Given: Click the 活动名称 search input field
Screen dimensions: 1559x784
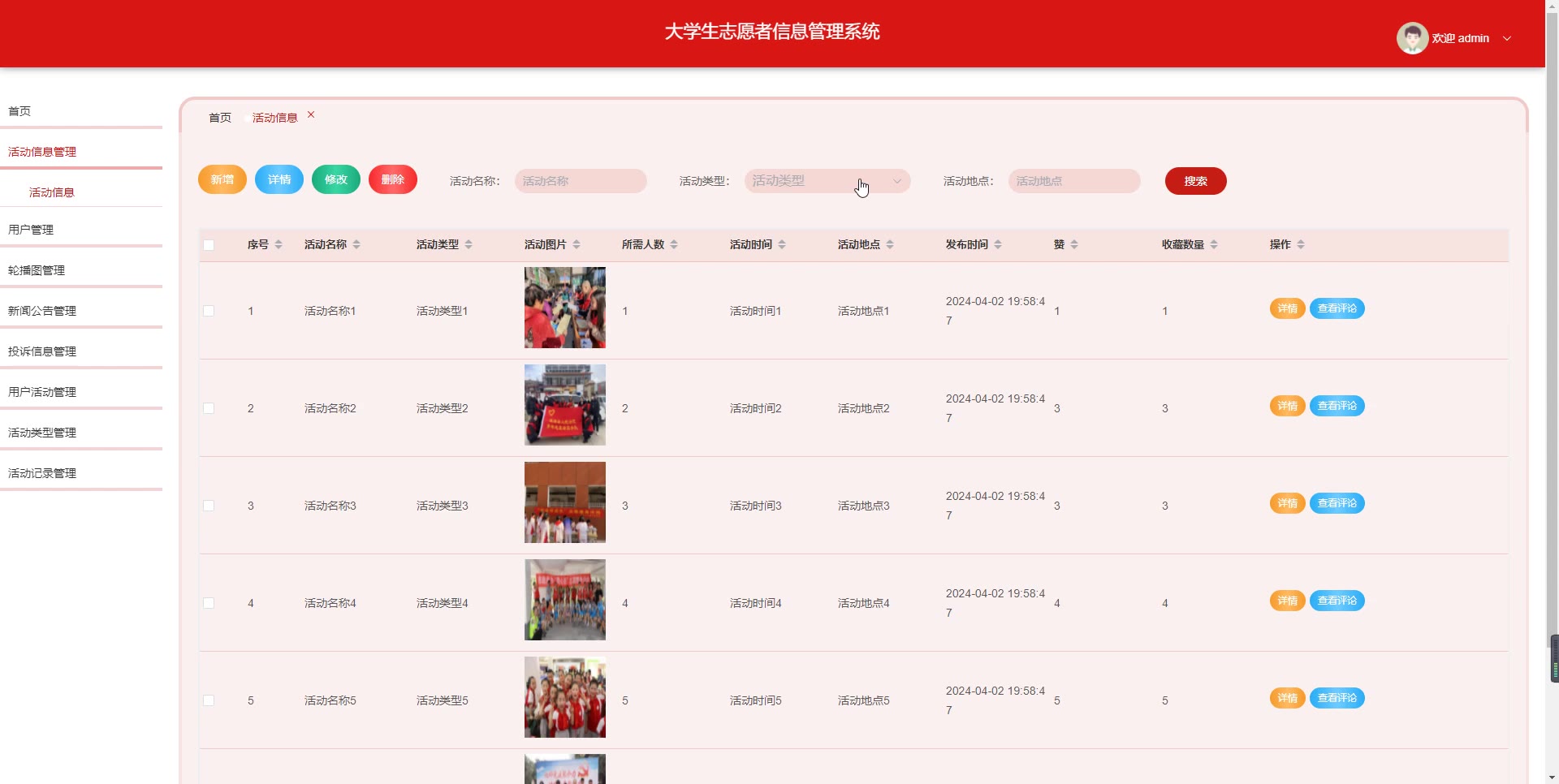Looking at the screenshot, I should pyautogui.click(x=581, y=181).
